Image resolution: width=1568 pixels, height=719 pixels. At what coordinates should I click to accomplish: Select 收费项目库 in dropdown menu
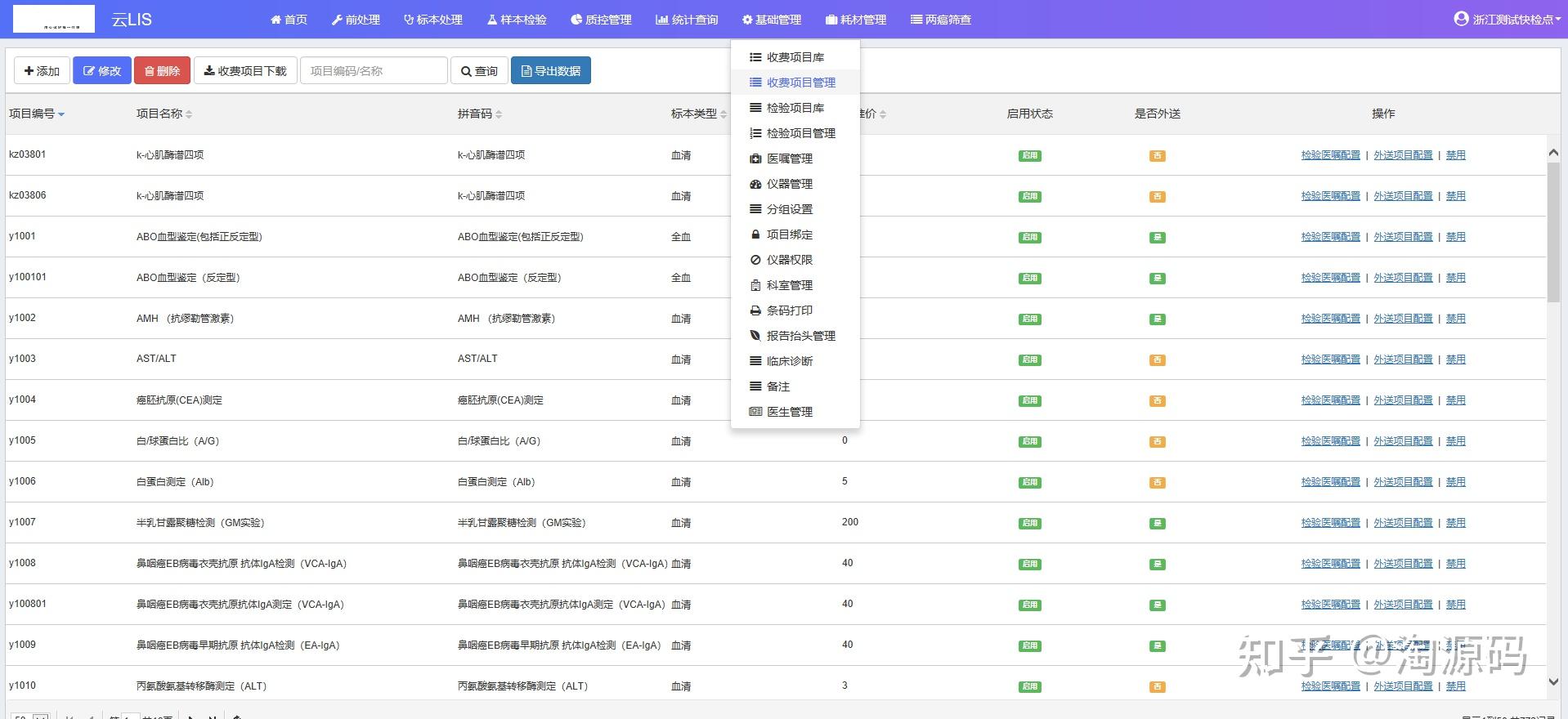(x=795, y=57)
